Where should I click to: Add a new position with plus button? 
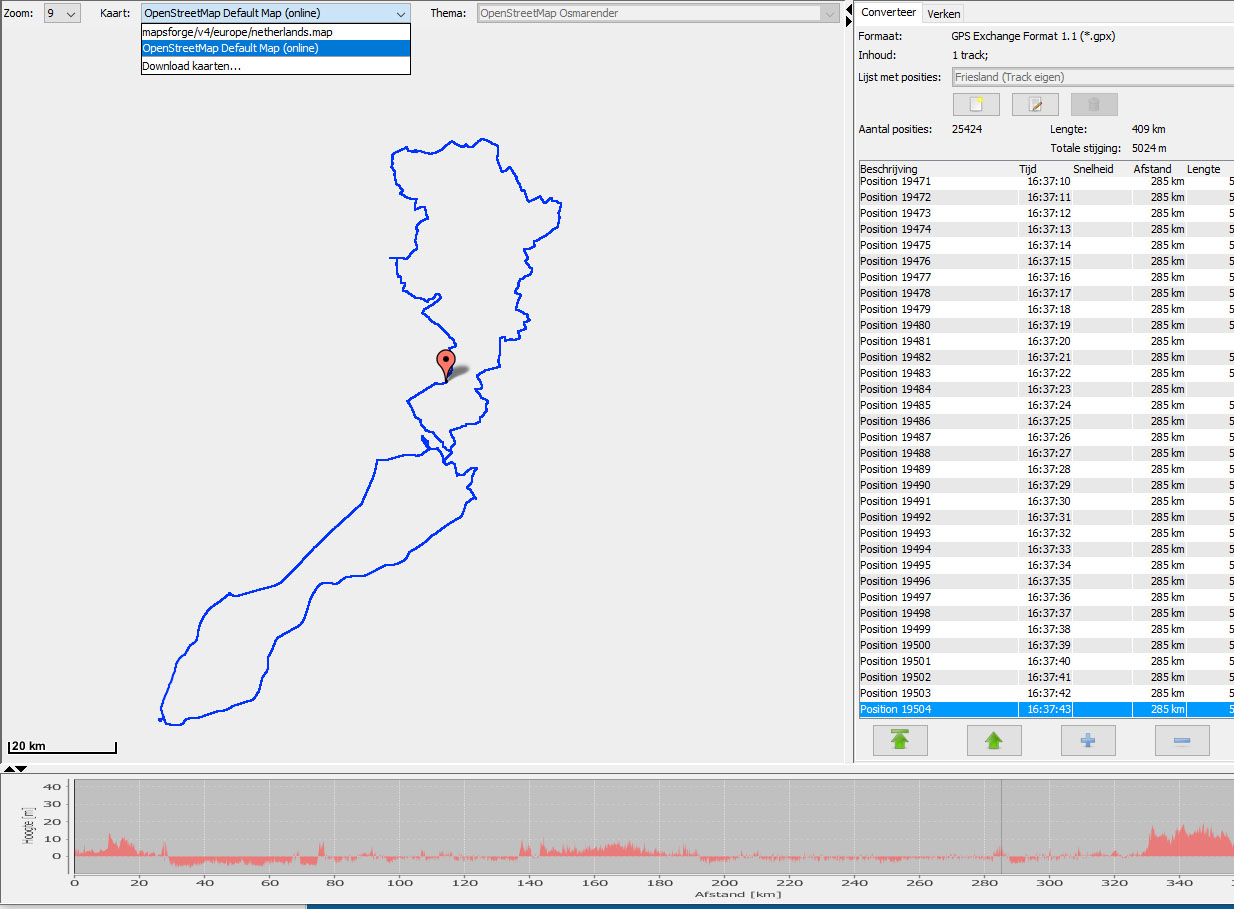click(1088, 740)
